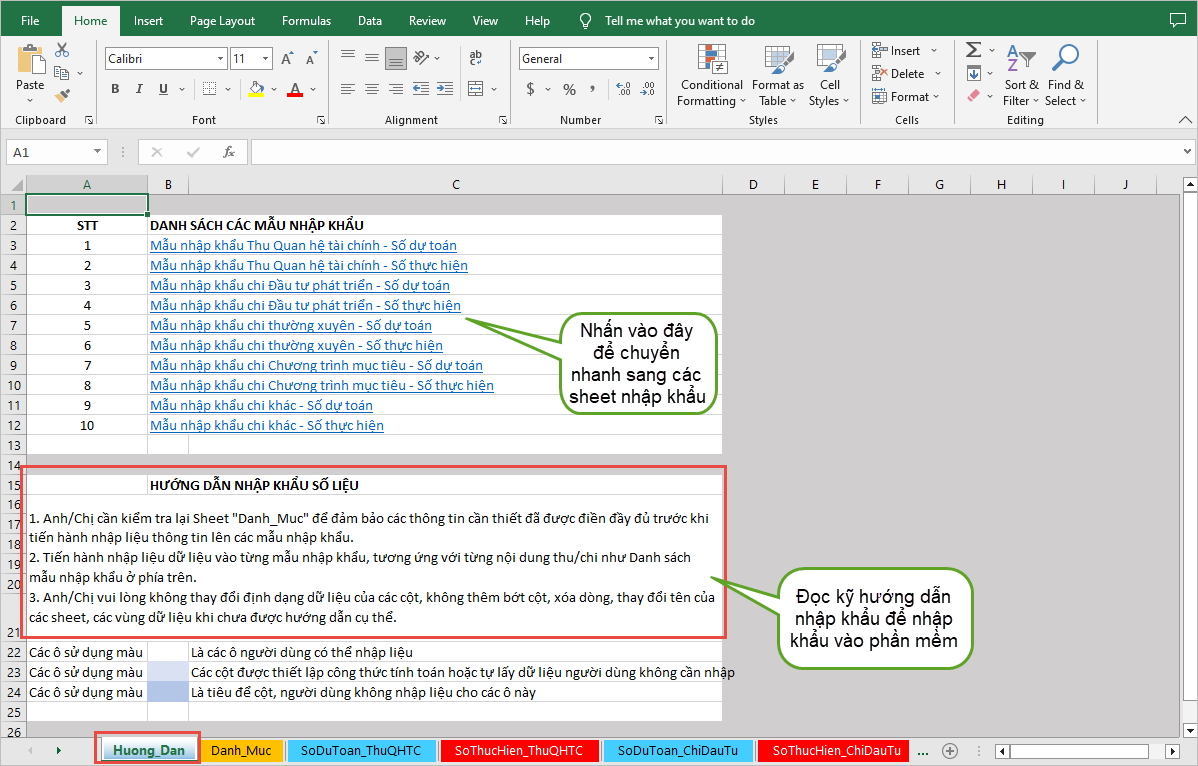Toggle Wrap Text option
Screen dimensions: 1198x766
476,59
